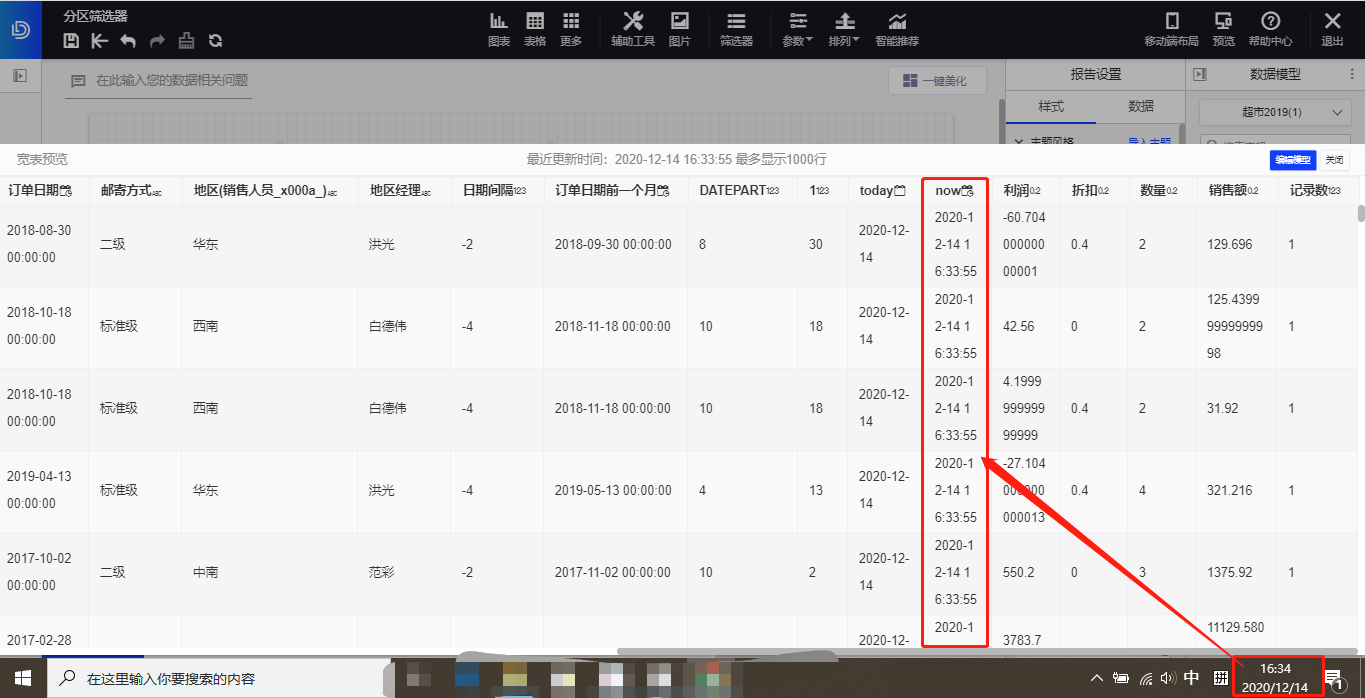Open 帮助中心 help center
1365x698 pixels.
point(1270,29)
